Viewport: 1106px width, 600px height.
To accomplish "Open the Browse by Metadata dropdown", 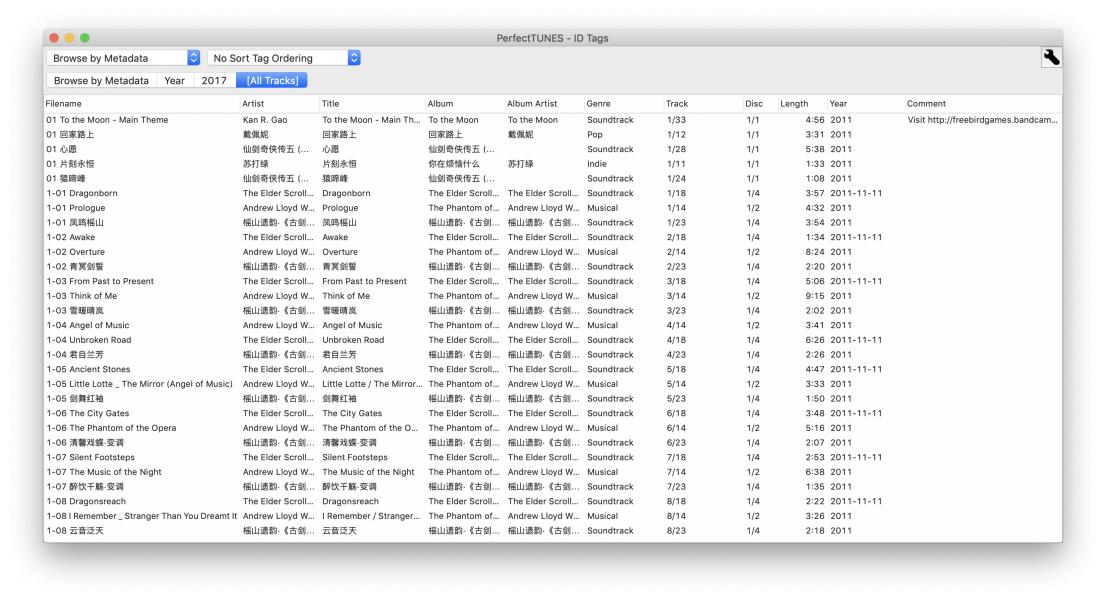I will pyautogui.click(x=124, y=58).
